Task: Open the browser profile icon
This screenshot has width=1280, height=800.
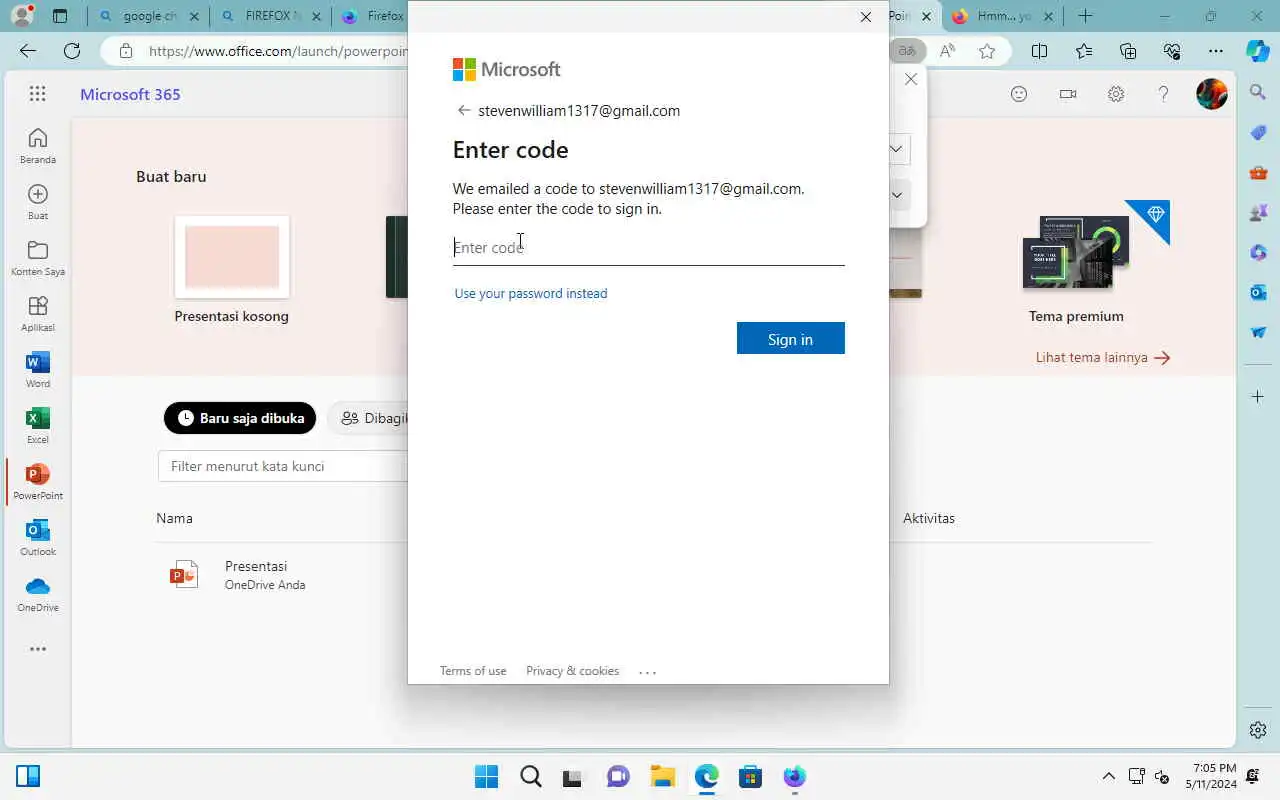Action: click(x=21, y=16)
